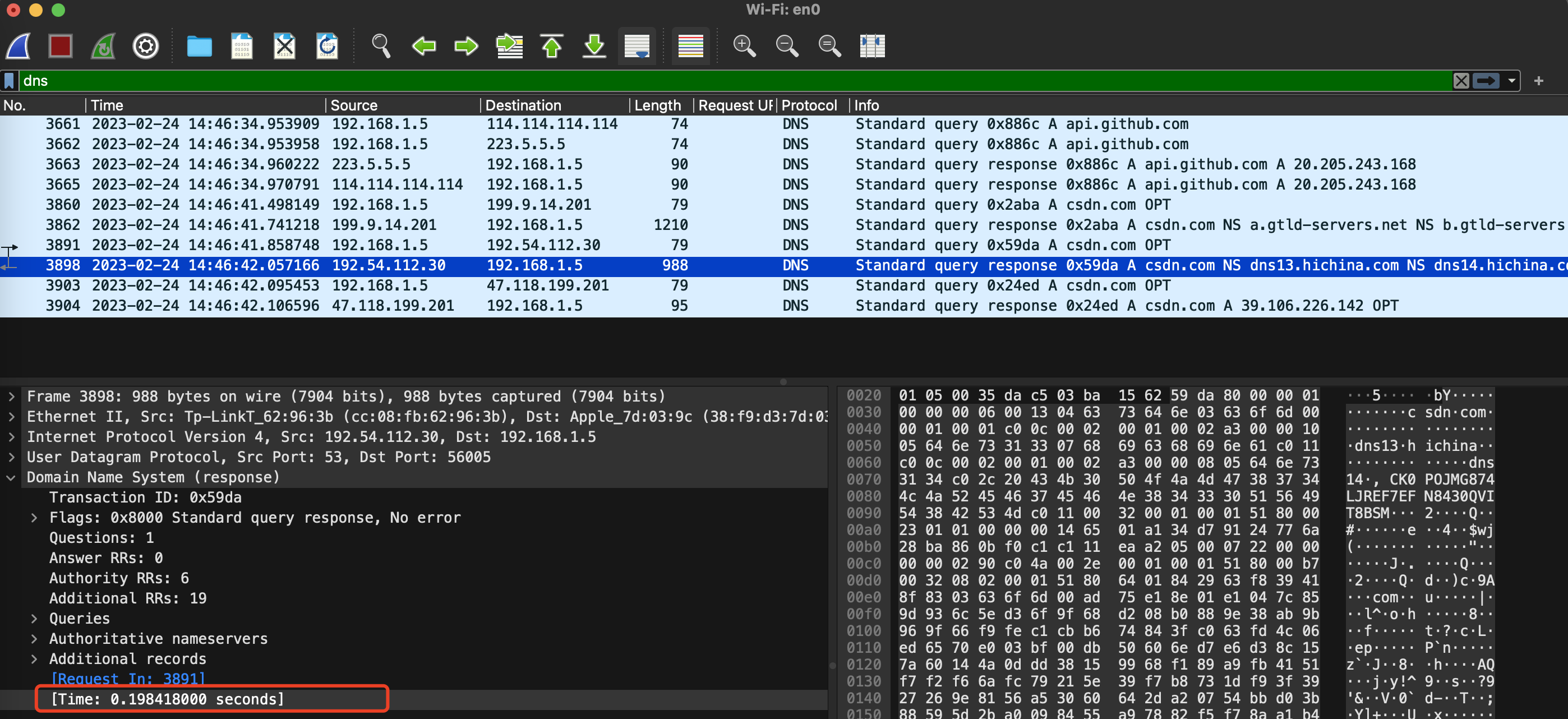The height and width of the screenshot is (719, 1568).
Task: Open recent display filters dropdown
Action: [x=1511, y=80]
